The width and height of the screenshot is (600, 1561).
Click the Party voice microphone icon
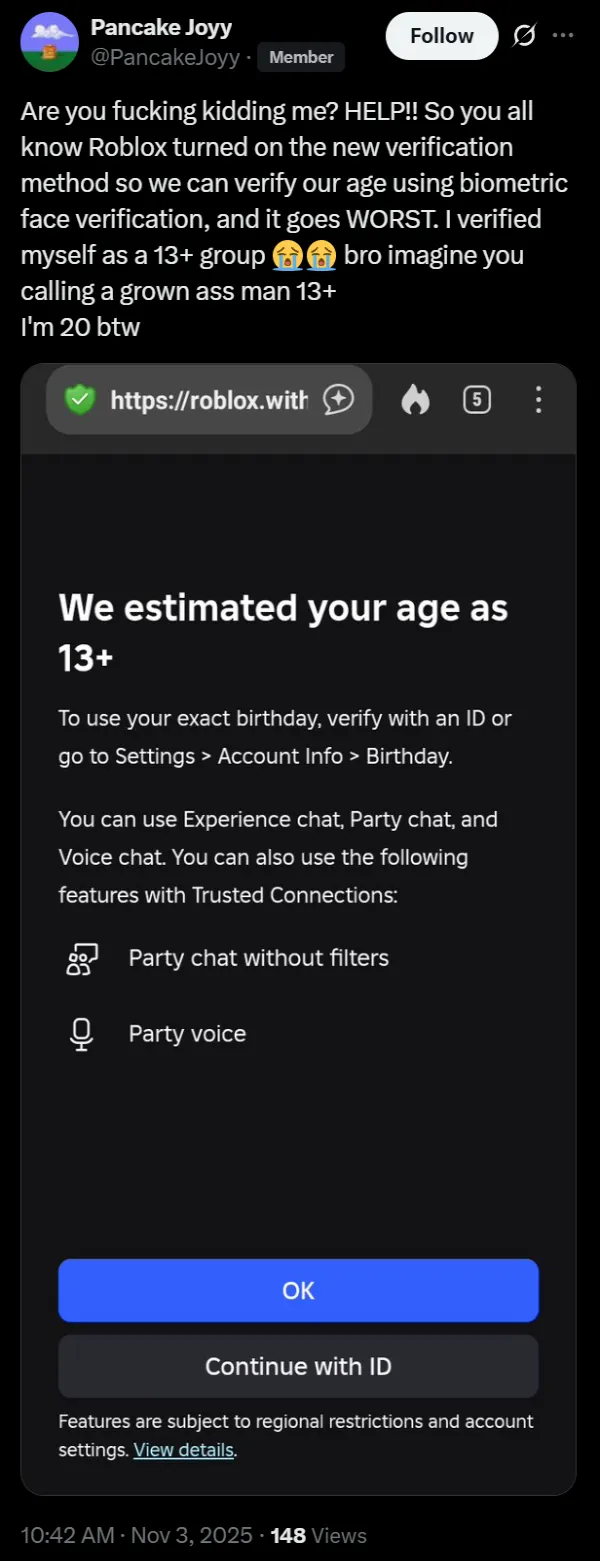coord(81,1035)
